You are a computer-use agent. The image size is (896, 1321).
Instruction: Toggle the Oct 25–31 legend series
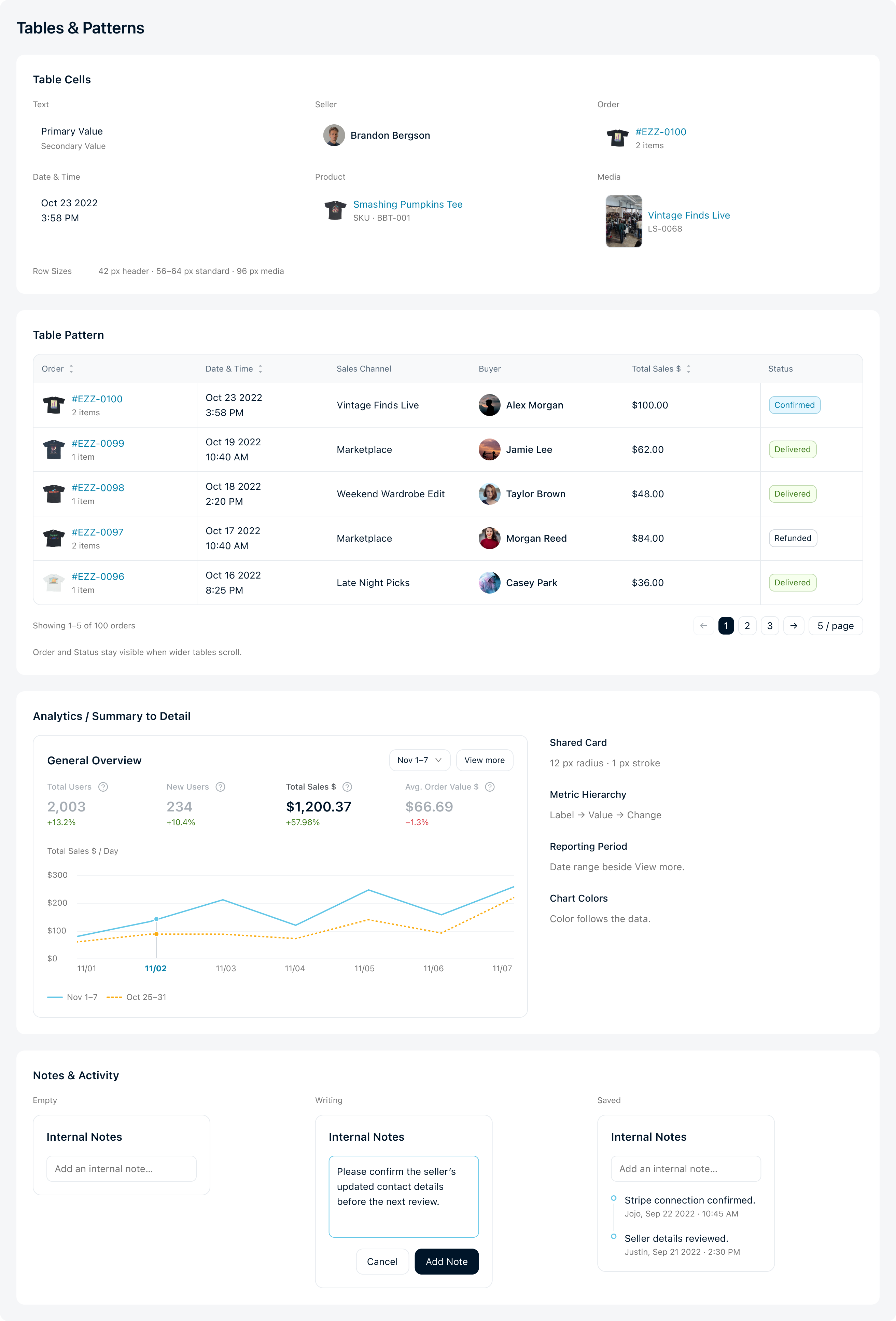coord(136,997)
